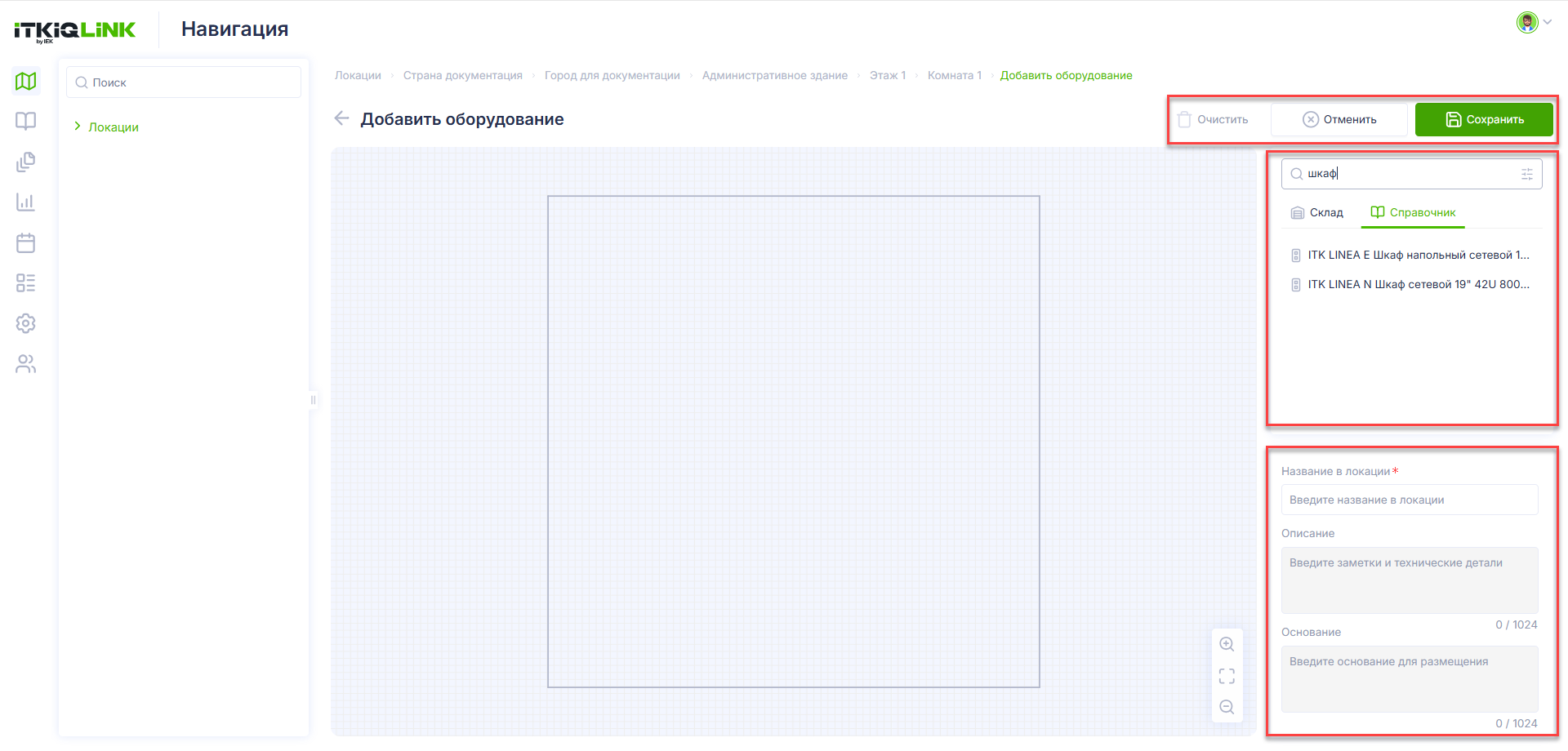This screenshot has width=1568, height=751.
Task: Switch to the Справочник tab
Action: click(1413, 212)
